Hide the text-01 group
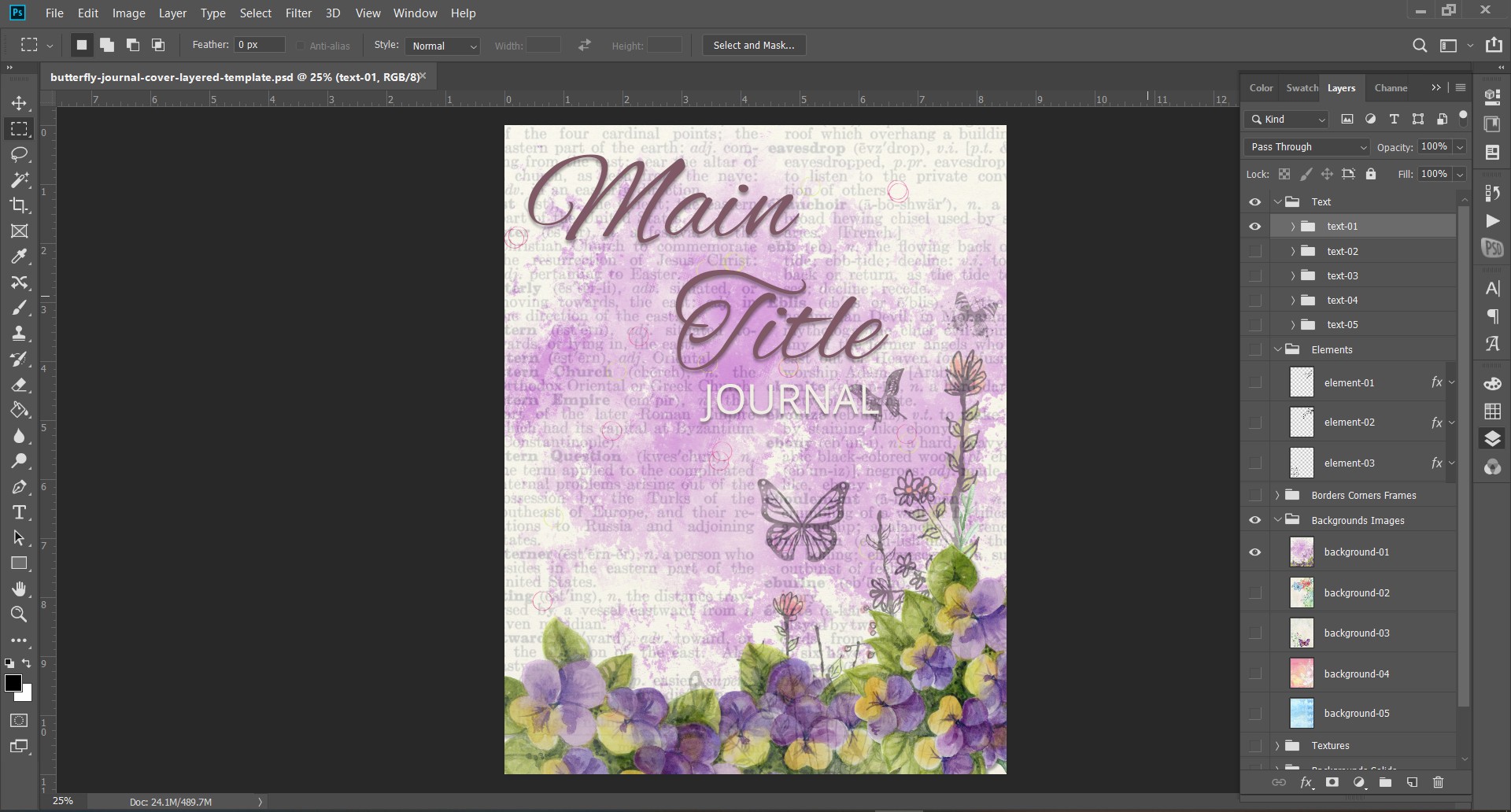This screenshot has width=1511, height=812. pos(1255,227)
